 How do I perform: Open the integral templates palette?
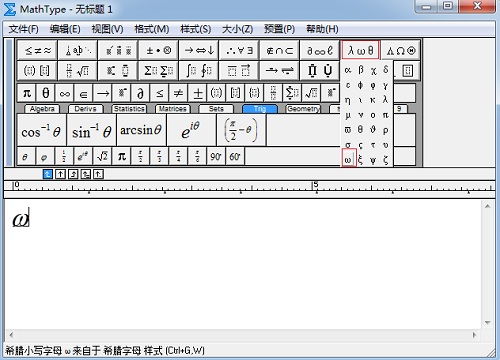199,70
